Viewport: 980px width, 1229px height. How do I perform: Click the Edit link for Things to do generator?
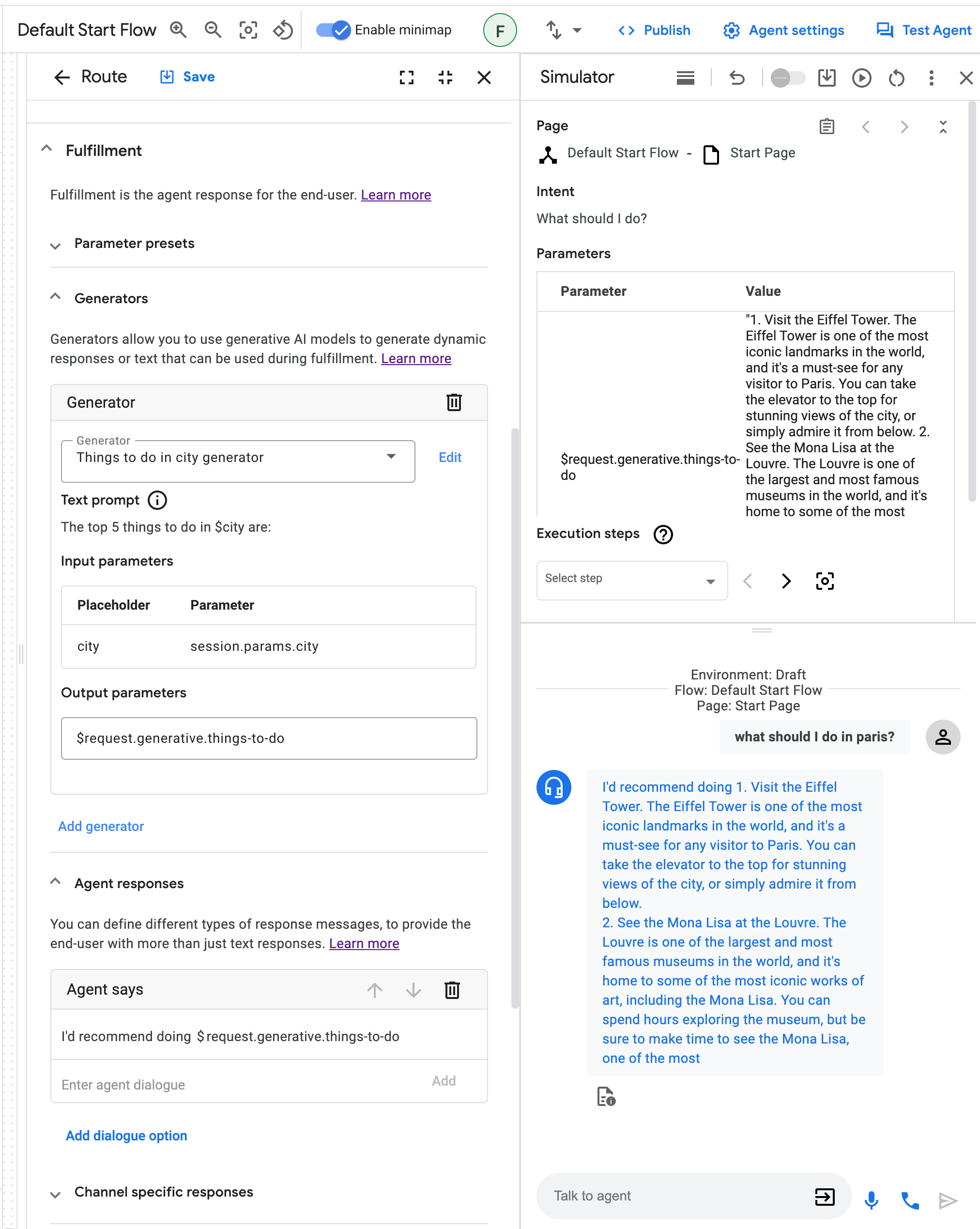[x=450, y=457]
